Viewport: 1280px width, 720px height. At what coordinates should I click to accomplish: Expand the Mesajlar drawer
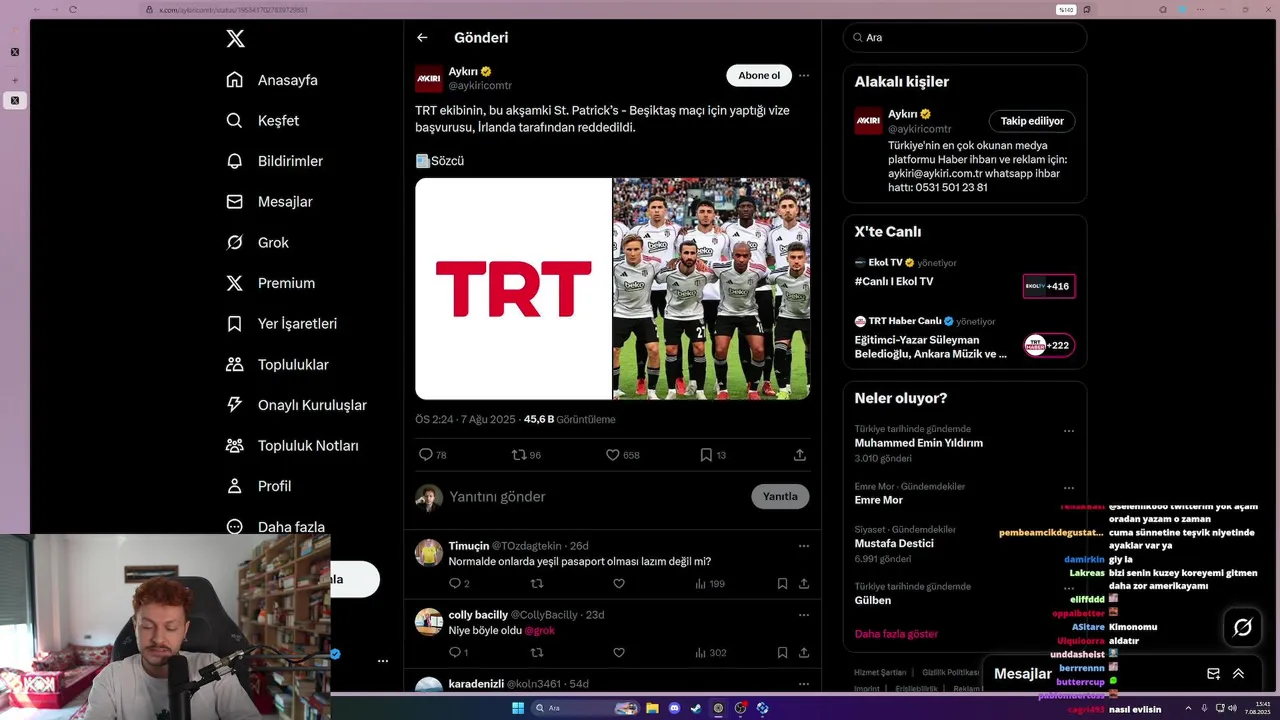[1238, 674]
